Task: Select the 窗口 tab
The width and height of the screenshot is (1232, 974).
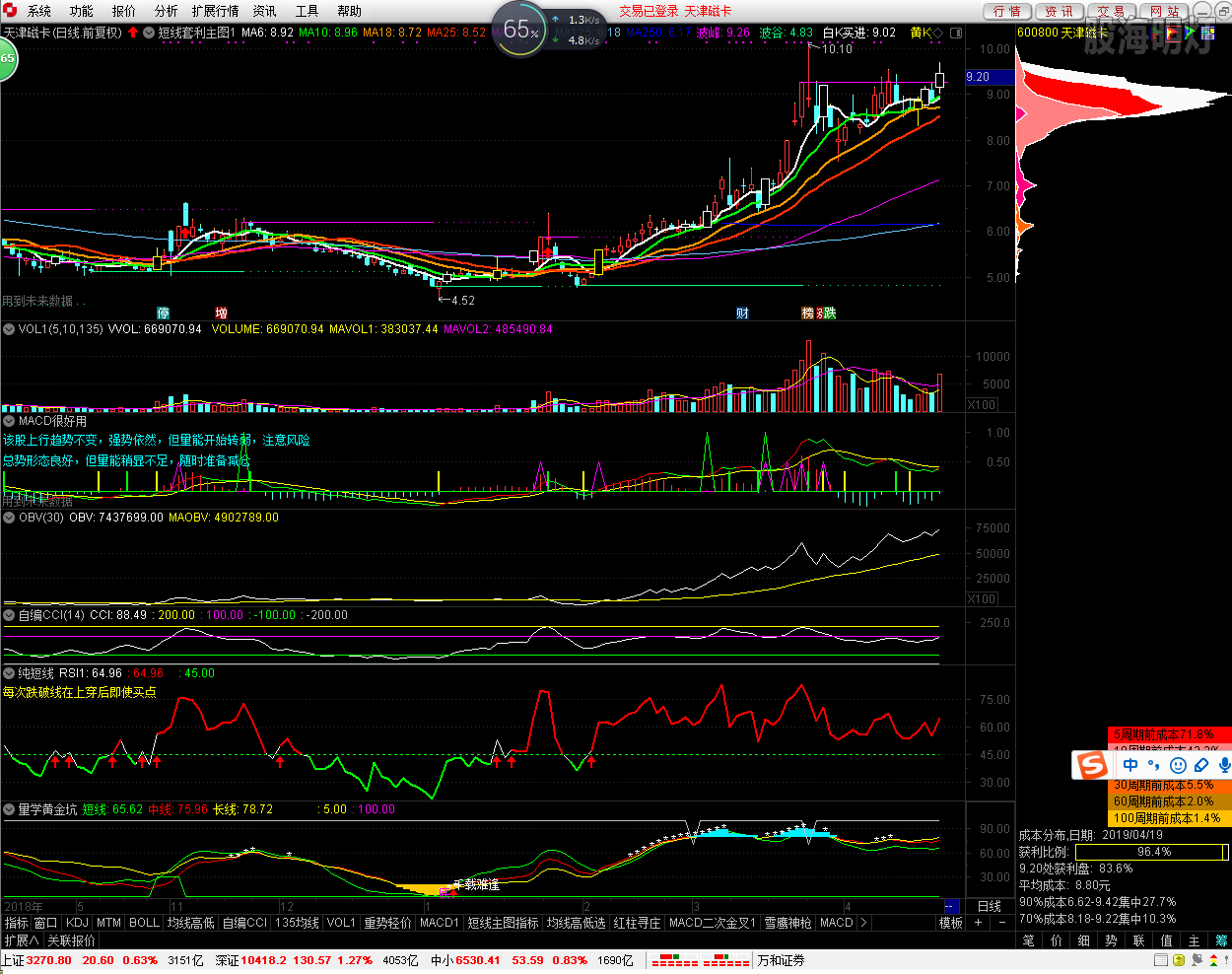Action: click(46, 923)
